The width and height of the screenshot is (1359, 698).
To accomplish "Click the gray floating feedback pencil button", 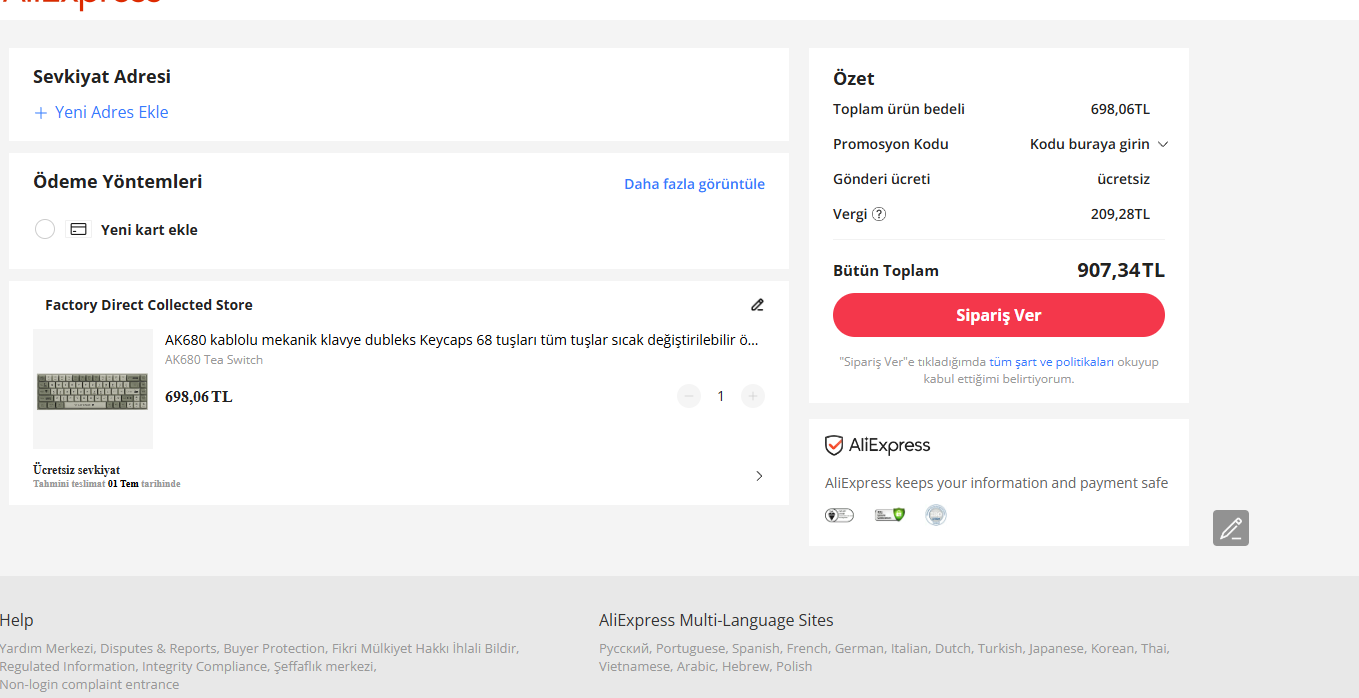I will (x=1230, y=528).
